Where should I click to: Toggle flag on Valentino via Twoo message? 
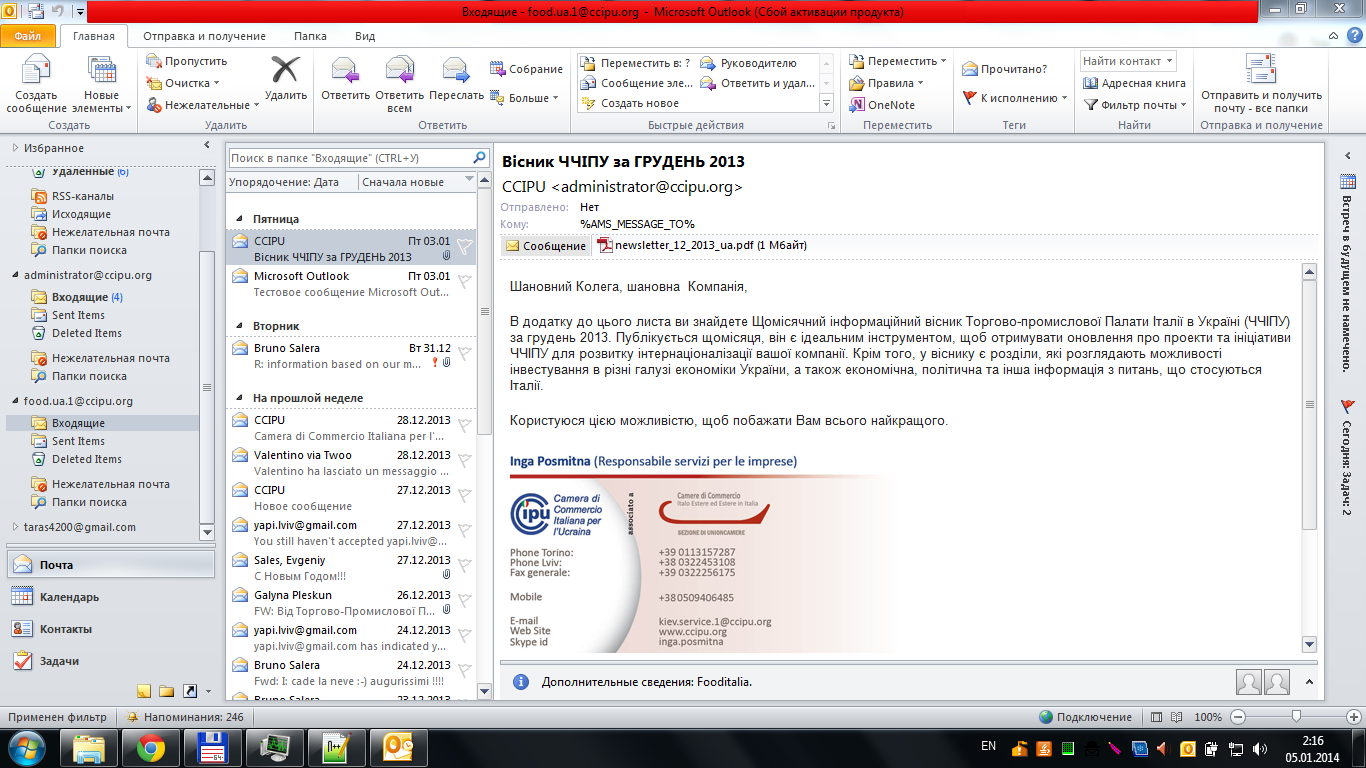point(464,460)
